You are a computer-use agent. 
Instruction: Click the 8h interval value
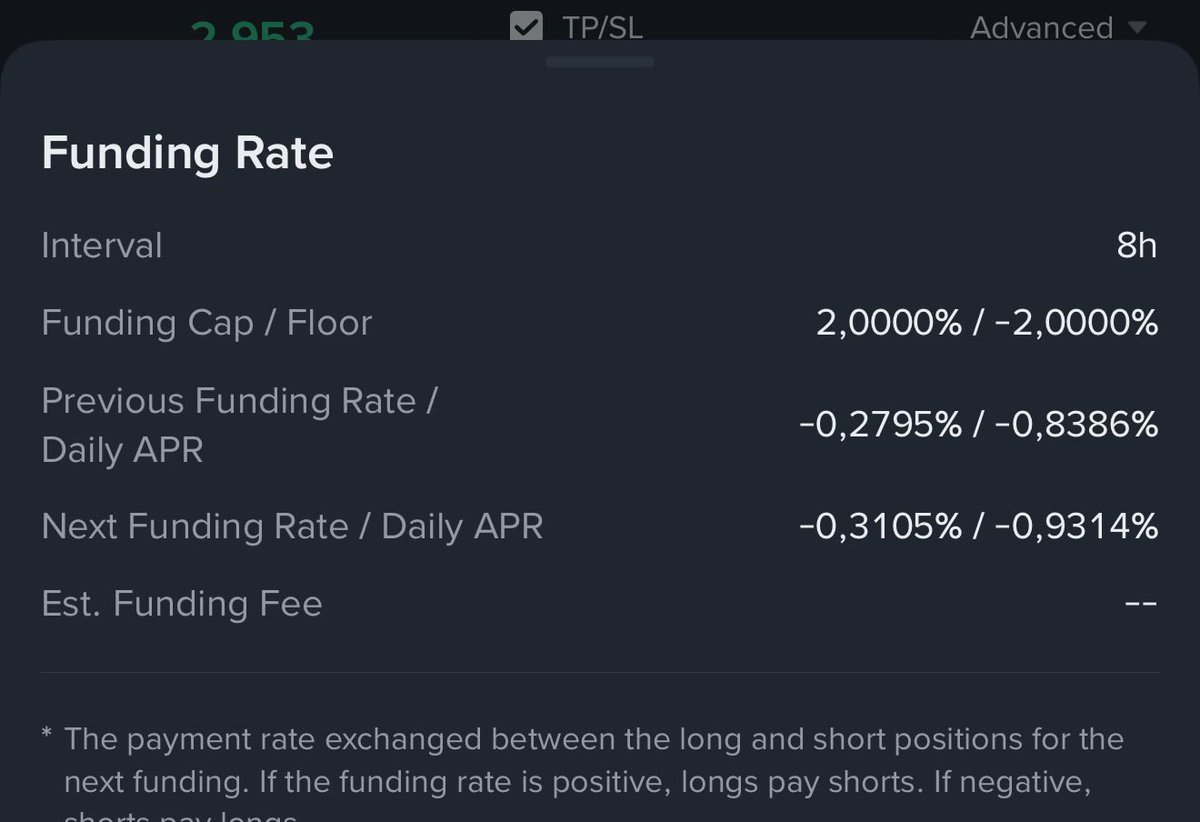coord(1137,246)
